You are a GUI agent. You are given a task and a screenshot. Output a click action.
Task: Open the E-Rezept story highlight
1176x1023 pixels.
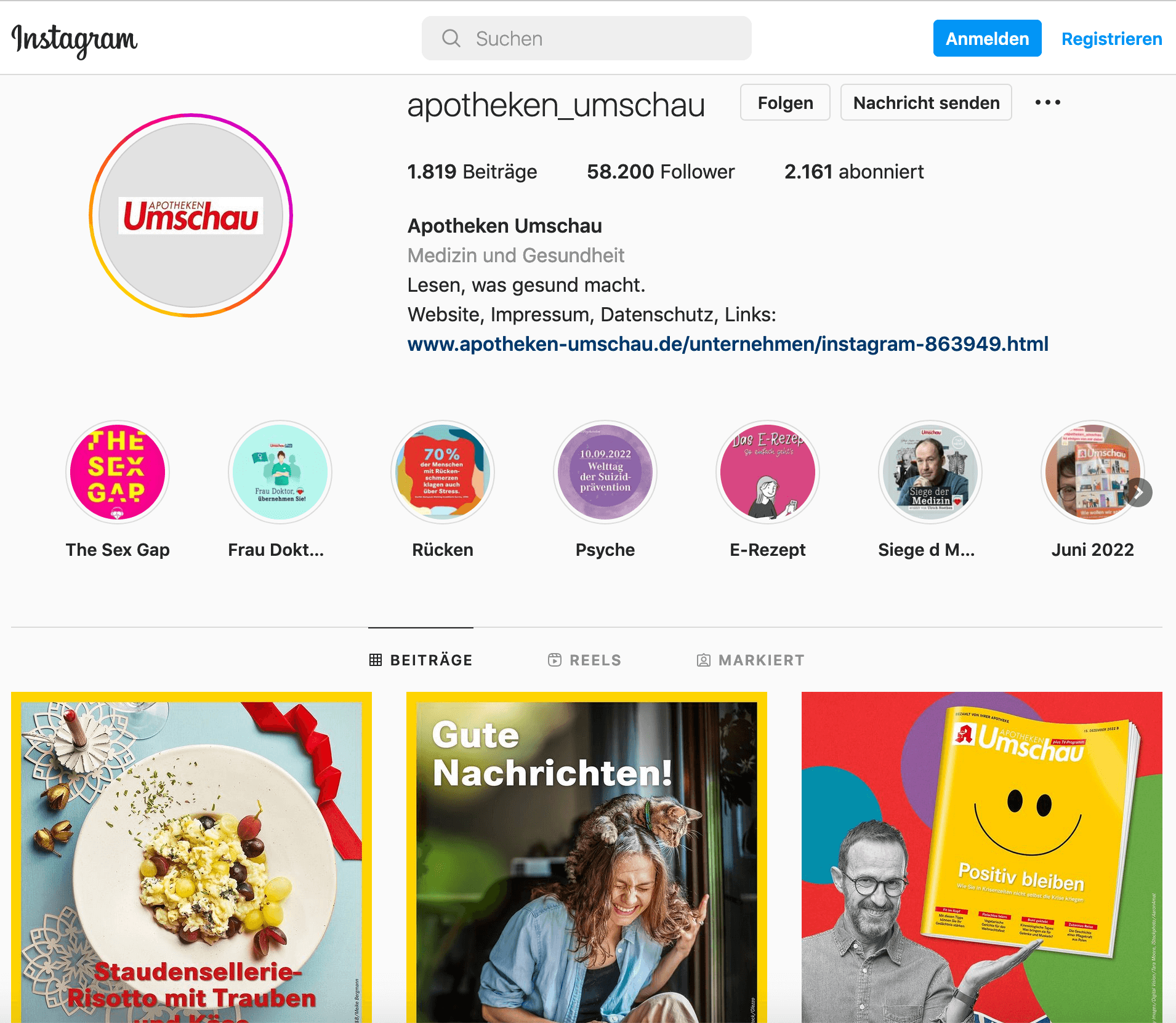click(768, 472)
